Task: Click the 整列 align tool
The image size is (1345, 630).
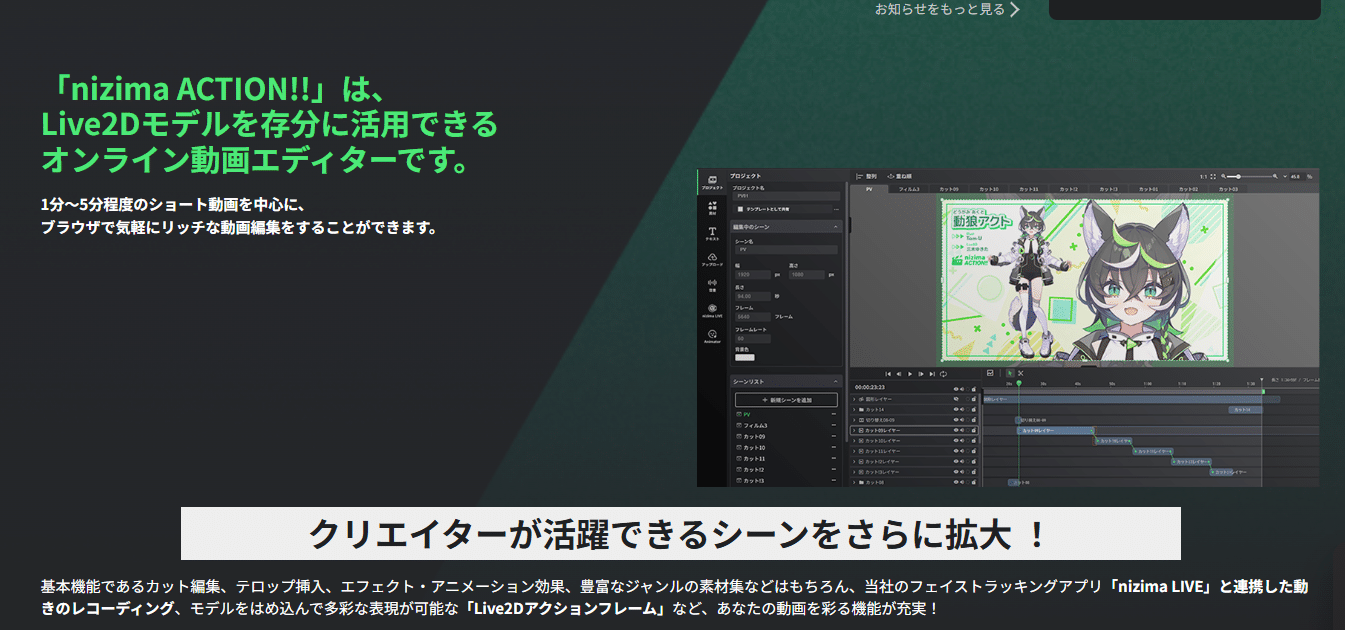Action: (865, 176)
